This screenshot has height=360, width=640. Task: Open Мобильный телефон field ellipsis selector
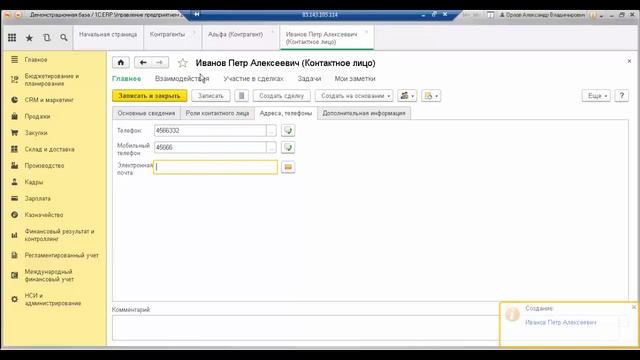[x=271, y=147]
